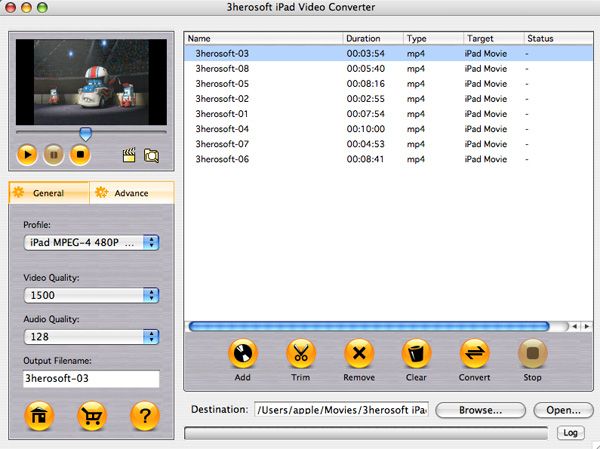
Task: Select the 3herosoft-06 file
Action: (222, 159)
